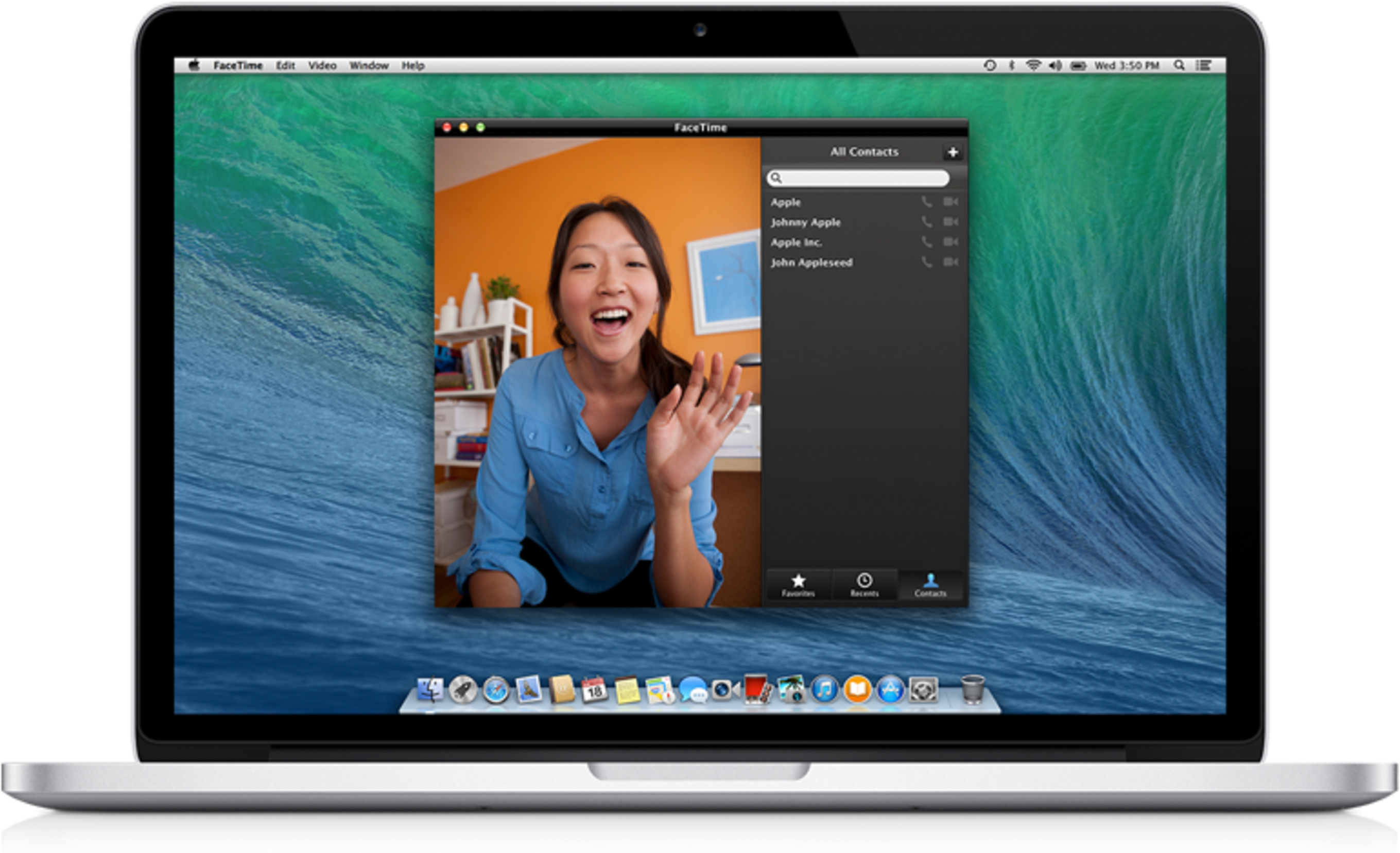Switch to the Favorites tab
The width and height of the screenshot is (1400, 853).
[798, 585]
